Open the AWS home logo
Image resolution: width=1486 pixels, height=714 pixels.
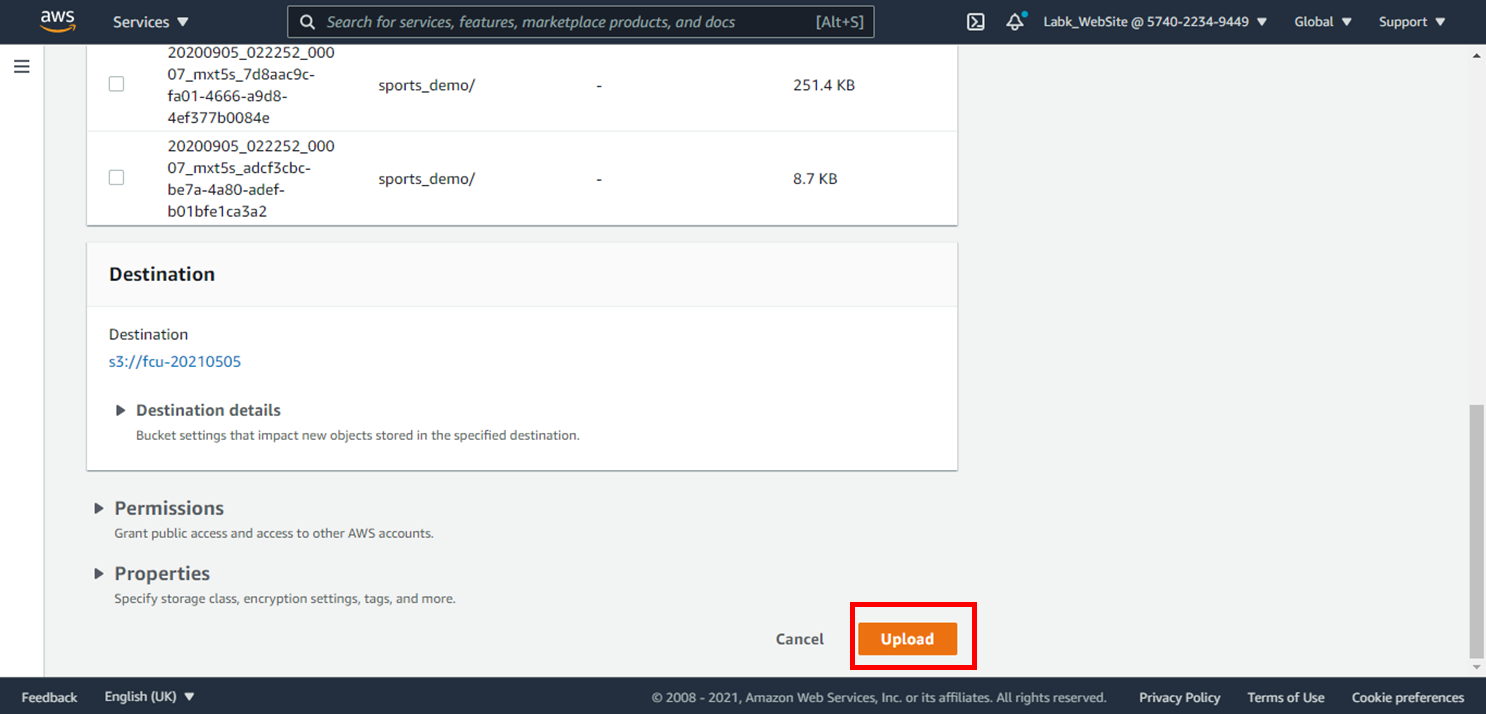coord(58,21)
